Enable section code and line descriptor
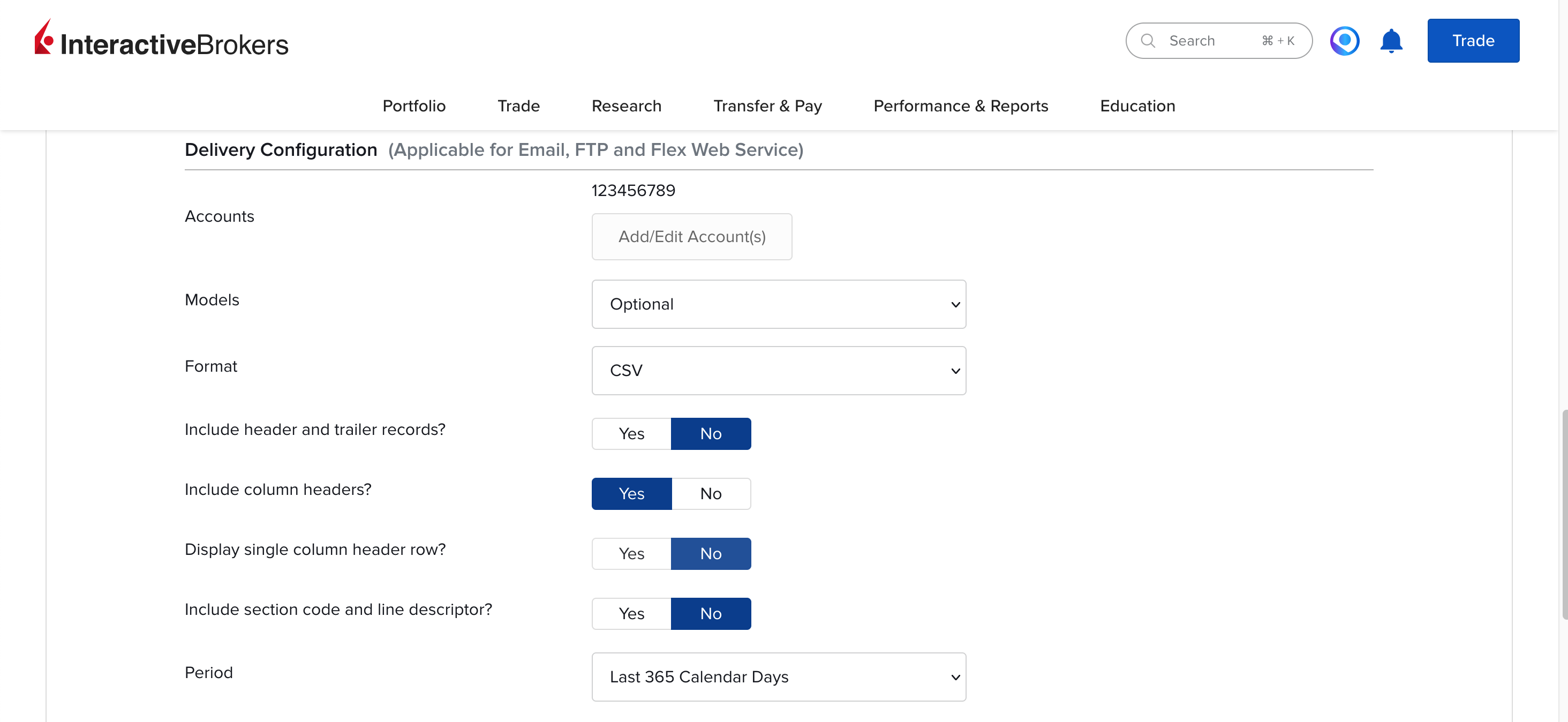This screenshot has width=1568, height=722. pyautogui.click(x=631, y=614)
